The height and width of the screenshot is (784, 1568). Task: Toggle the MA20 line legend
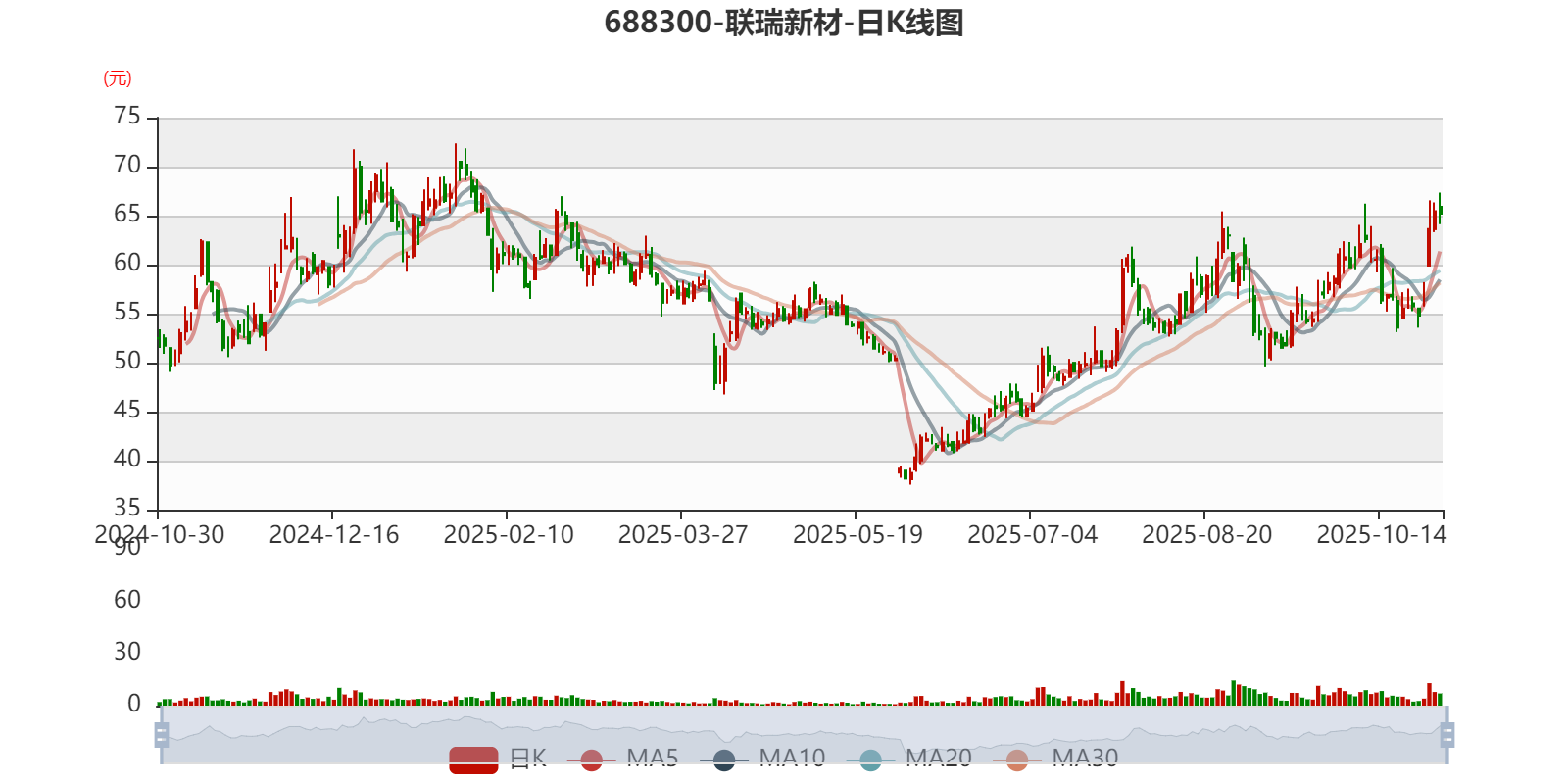tap(909, 759)
